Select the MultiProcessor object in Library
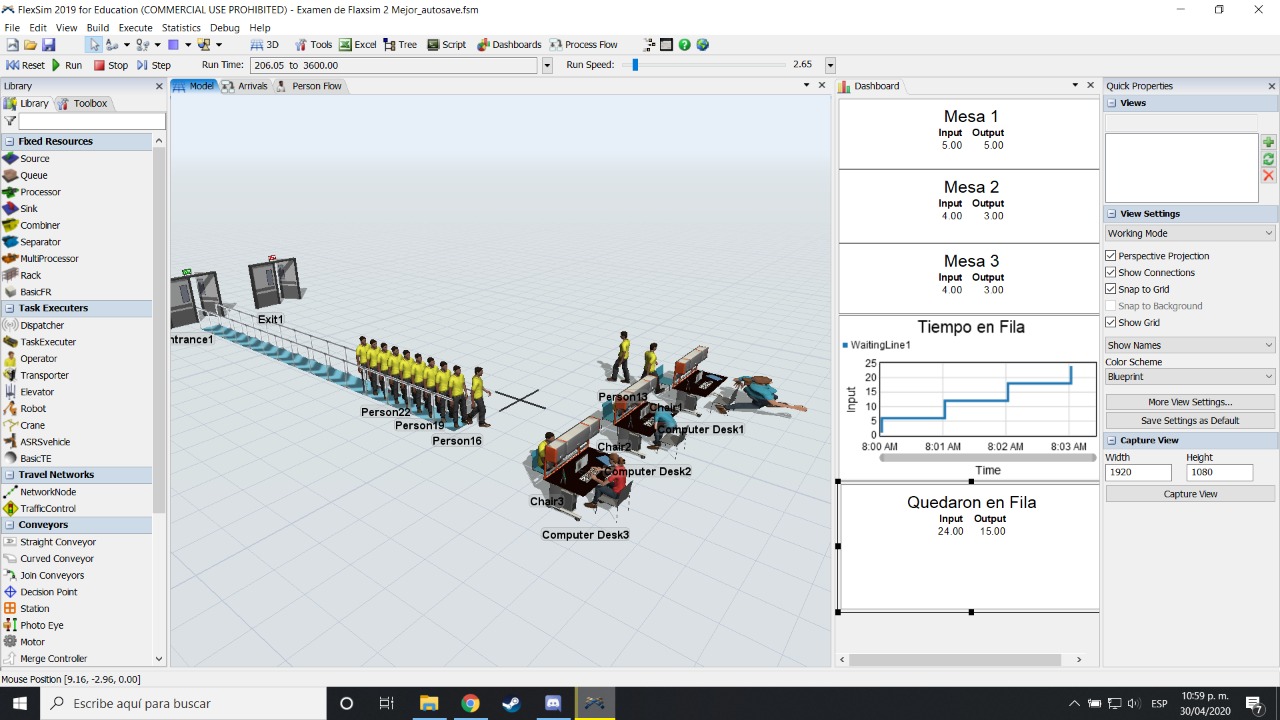Screen dimensions: 1280x720 (x=49, y=259)
